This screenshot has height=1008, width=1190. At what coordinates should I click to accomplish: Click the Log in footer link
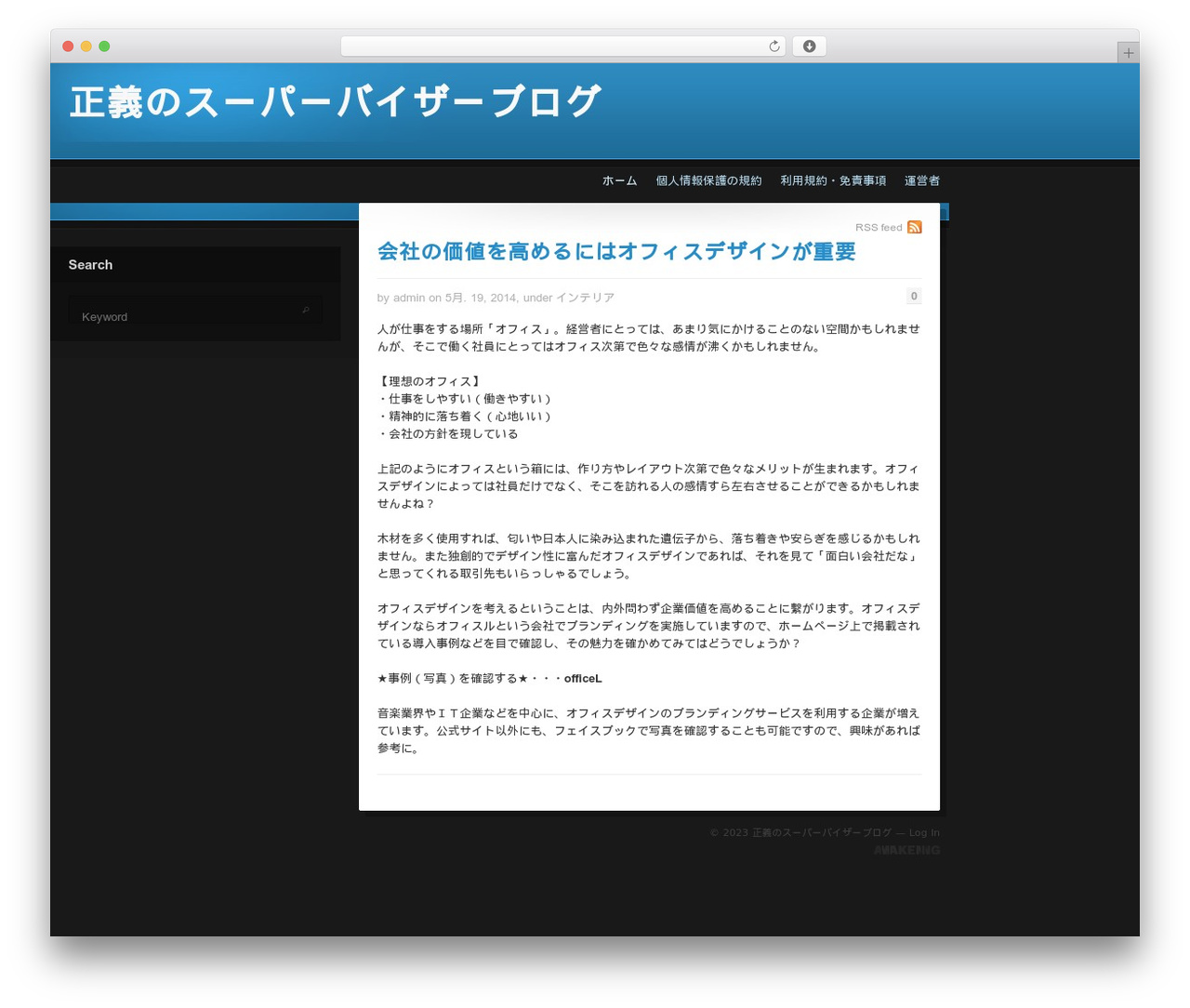point(924,832)
